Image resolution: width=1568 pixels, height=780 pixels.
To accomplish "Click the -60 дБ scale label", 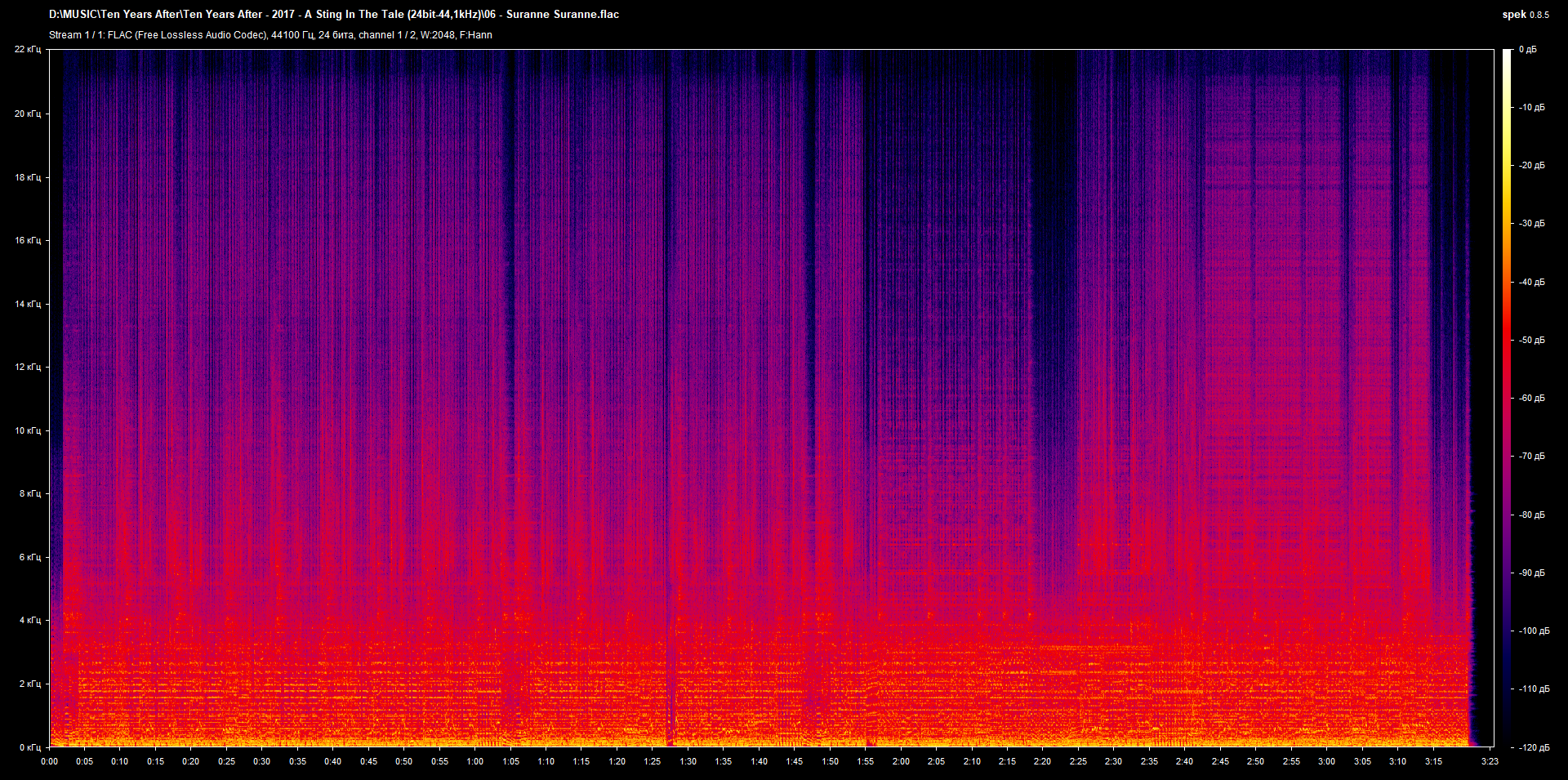I will point(1532,399).
